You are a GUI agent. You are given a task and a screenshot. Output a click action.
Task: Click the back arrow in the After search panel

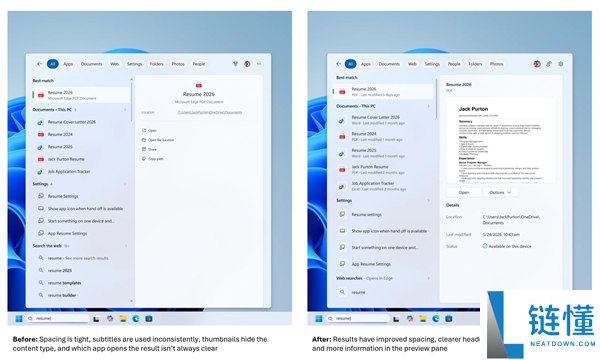[338, 64]
